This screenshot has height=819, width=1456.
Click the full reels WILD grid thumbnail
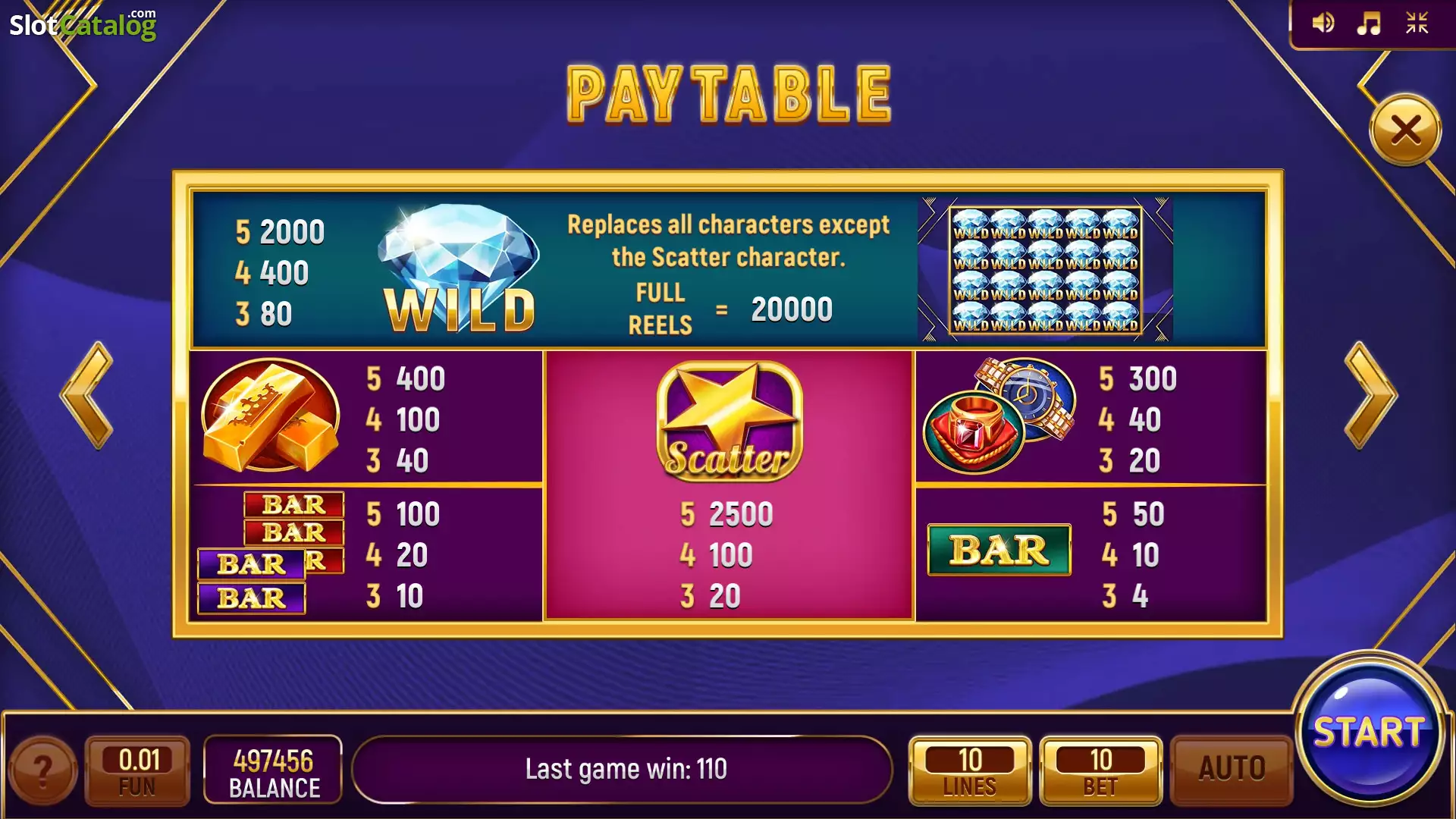point(1045,270)
